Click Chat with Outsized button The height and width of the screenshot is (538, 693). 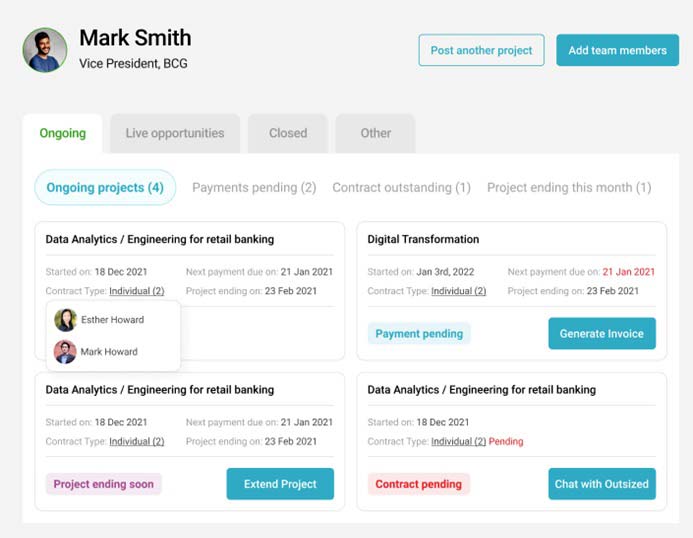[x=602, y=484]
